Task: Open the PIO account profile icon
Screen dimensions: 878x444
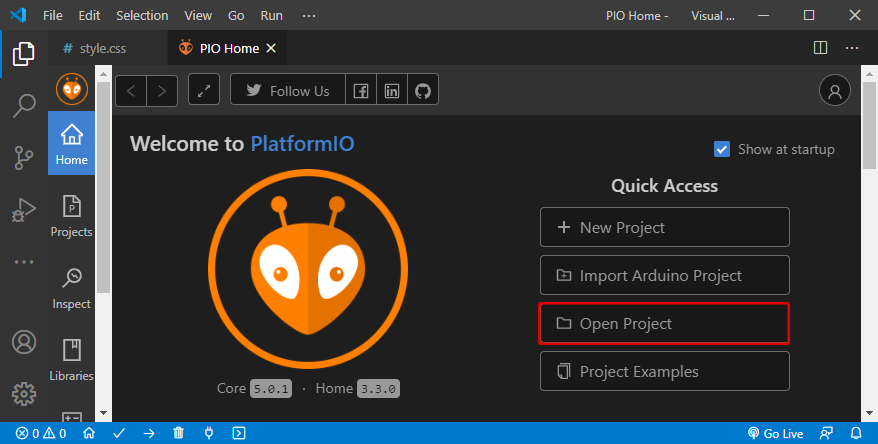Action: [x=835, y=90]
